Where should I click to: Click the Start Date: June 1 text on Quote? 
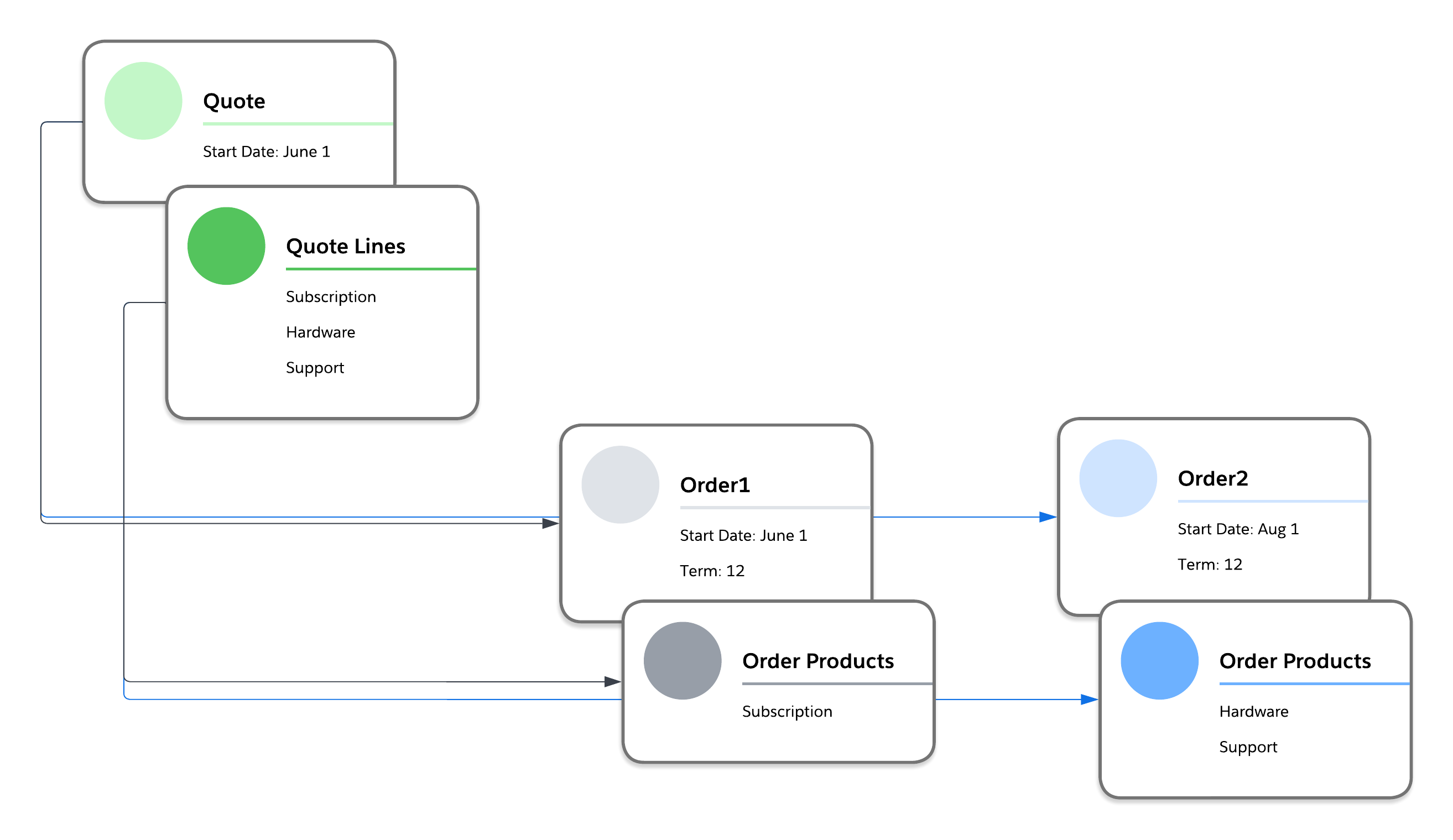267,152
